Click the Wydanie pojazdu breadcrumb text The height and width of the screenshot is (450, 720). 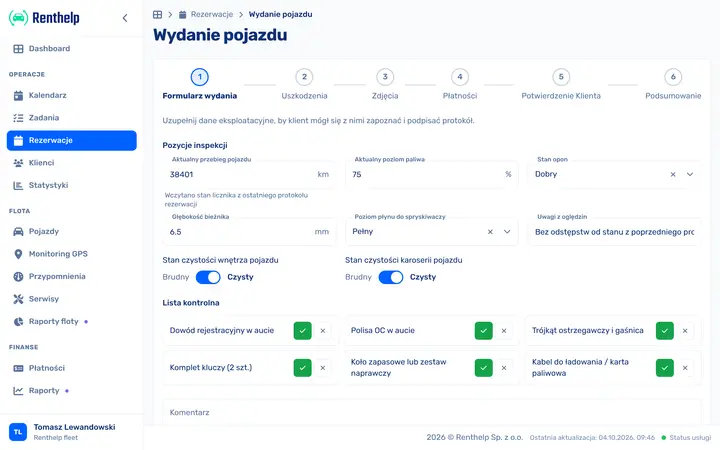[x=281, y=15]
